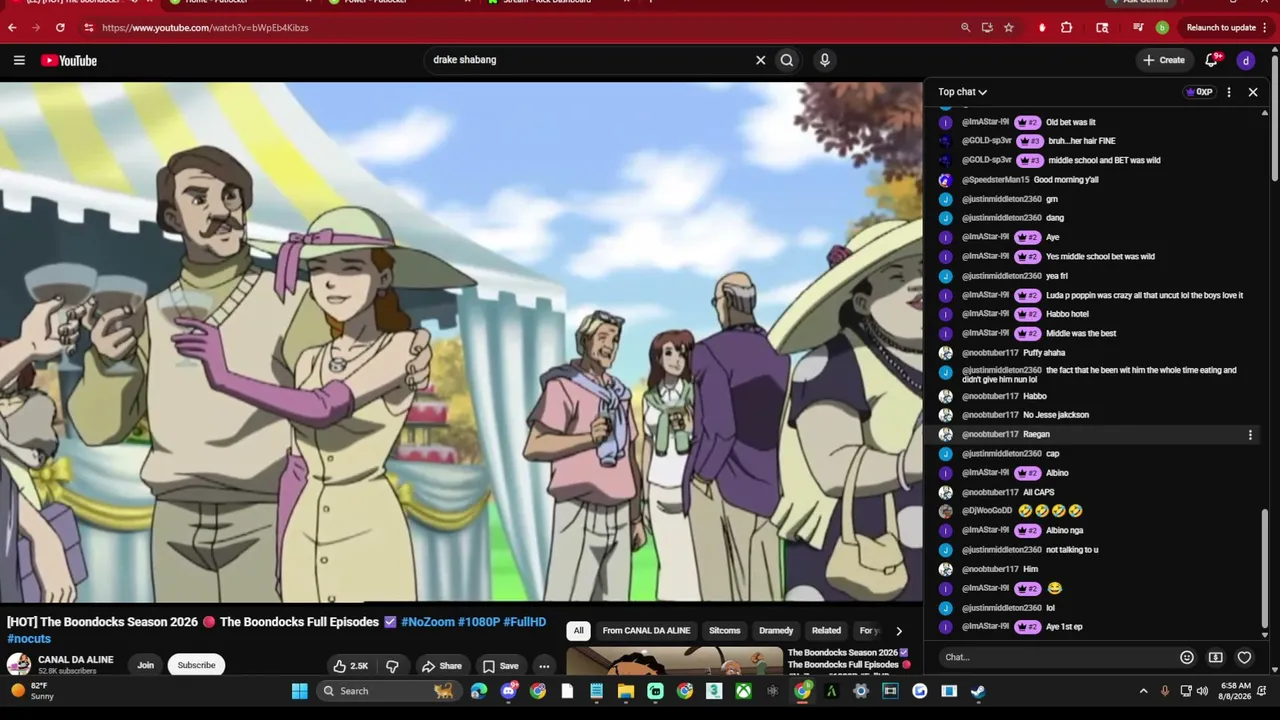Open more options in the chat header

pyautogui.click(x=1229, y=92)
